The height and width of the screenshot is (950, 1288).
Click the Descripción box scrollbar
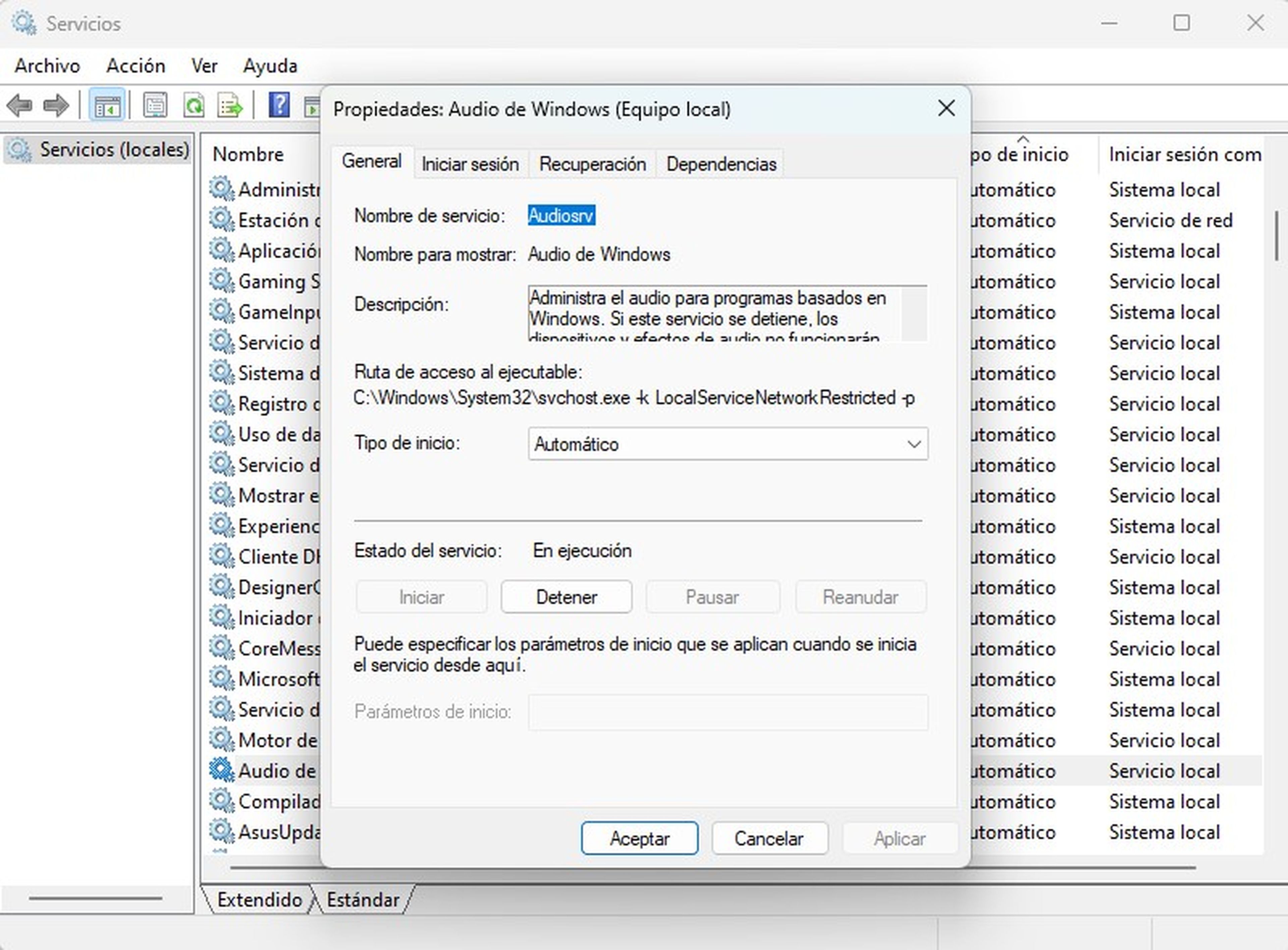[x=914, y=314]
